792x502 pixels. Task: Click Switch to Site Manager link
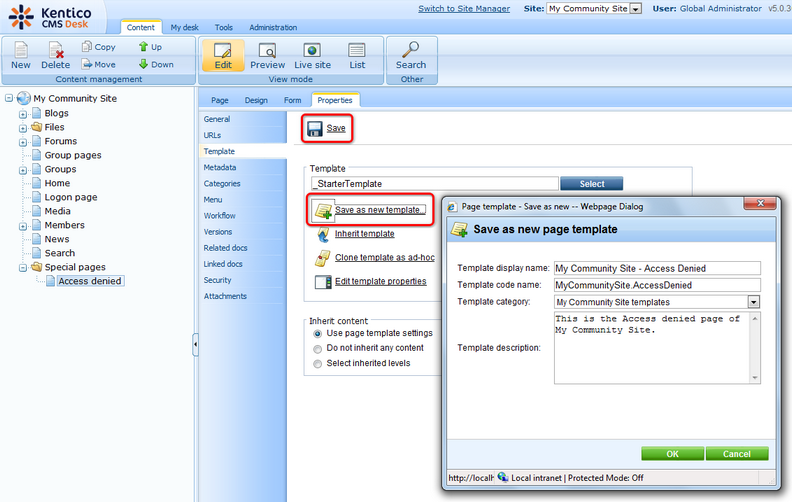pyautogui.click(x=464, y=9)
